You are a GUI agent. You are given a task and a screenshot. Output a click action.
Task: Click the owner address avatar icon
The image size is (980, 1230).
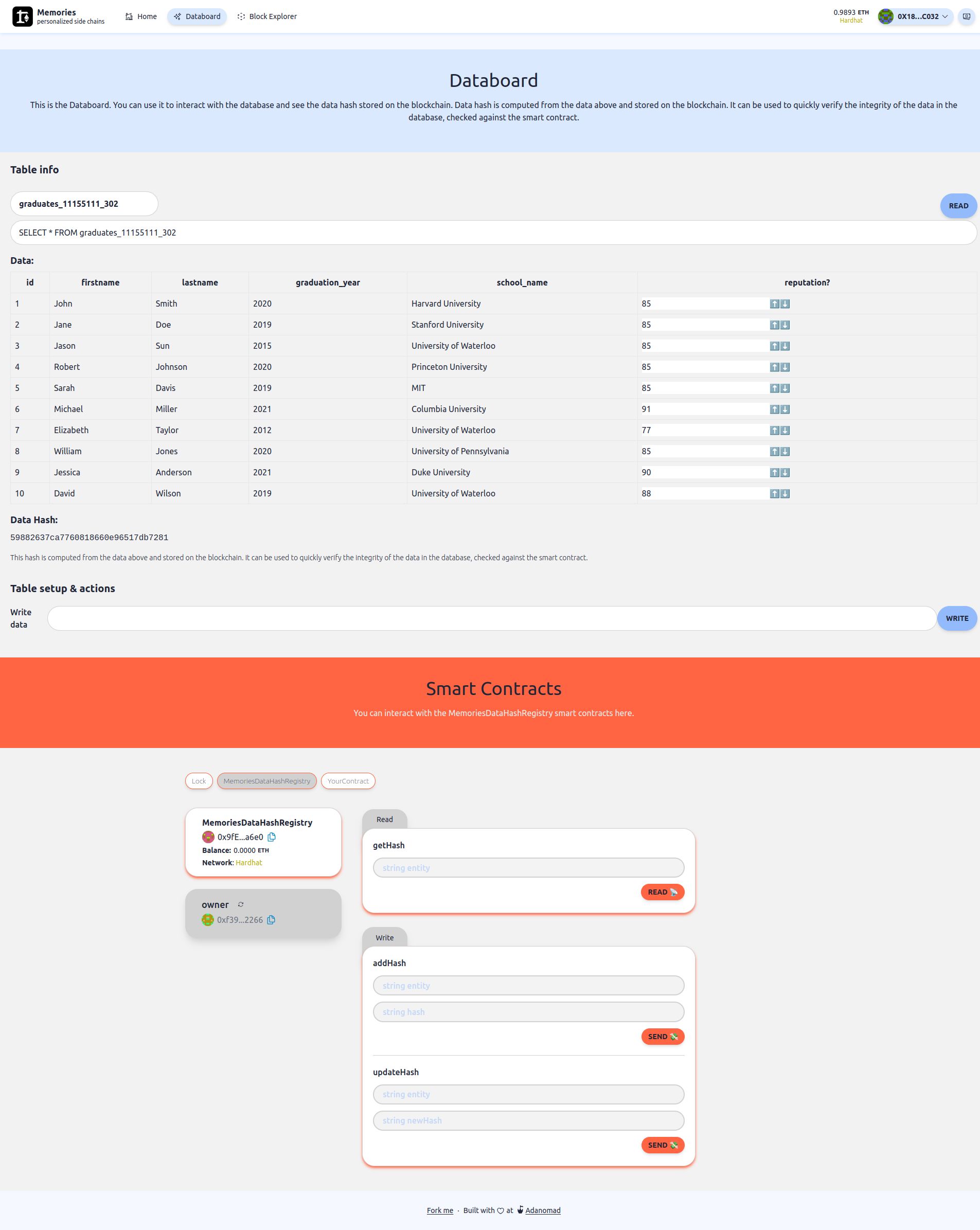coord(208,920)
